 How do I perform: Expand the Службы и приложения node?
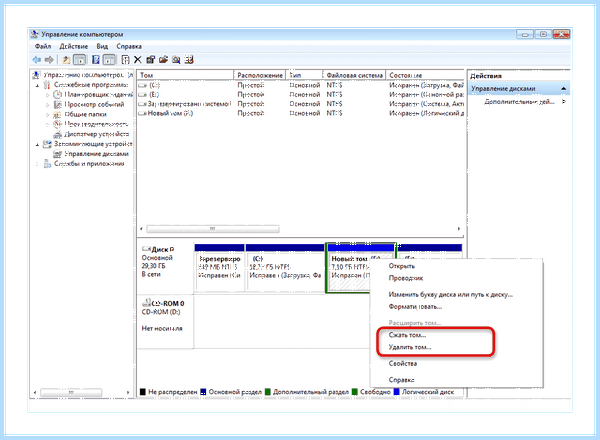pos(38,164)
